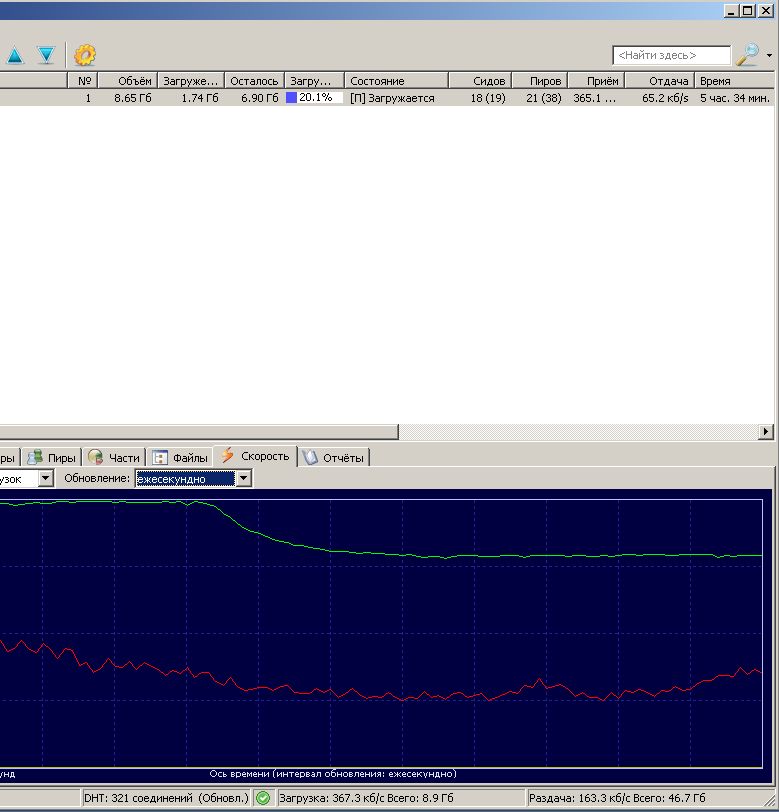Select the Скорость tab
This screenshot has height=812, width=779.
coord(255,456)
